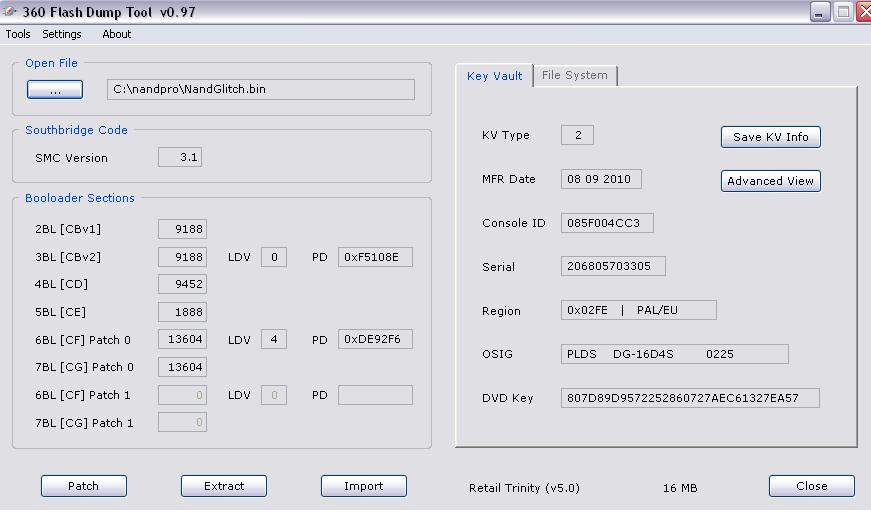The width and height of the screenshot is (871, 517).
Task: Click the 3BL [CBv2] value field 9188
Action: point(182,257)
